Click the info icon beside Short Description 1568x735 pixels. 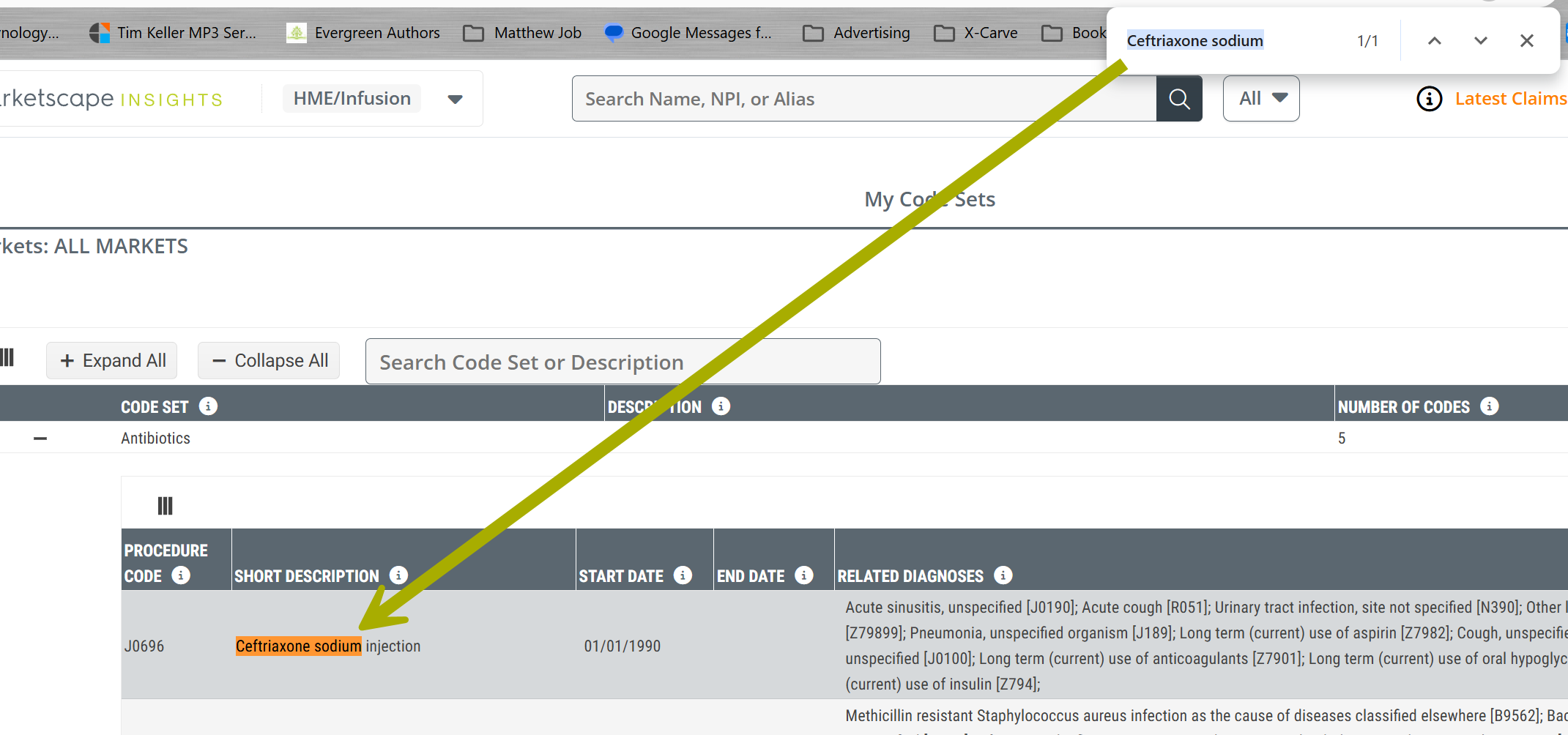(x=398, y=575)
